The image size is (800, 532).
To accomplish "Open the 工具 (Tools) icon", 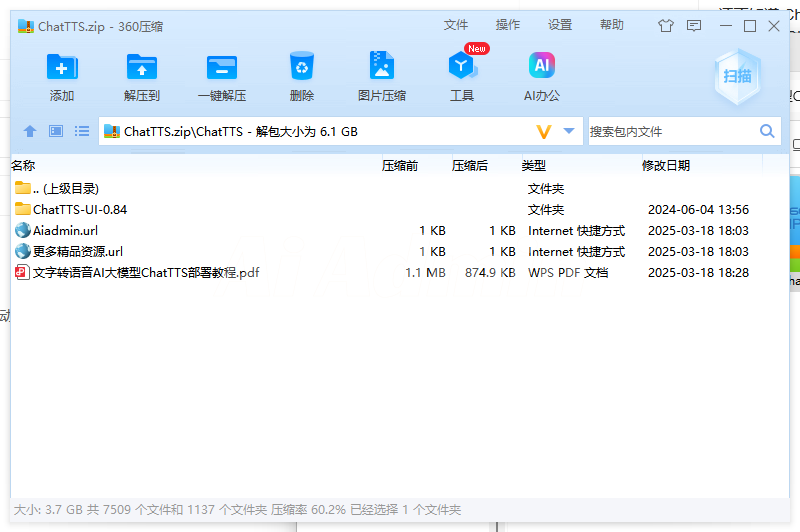I will 461,68.
